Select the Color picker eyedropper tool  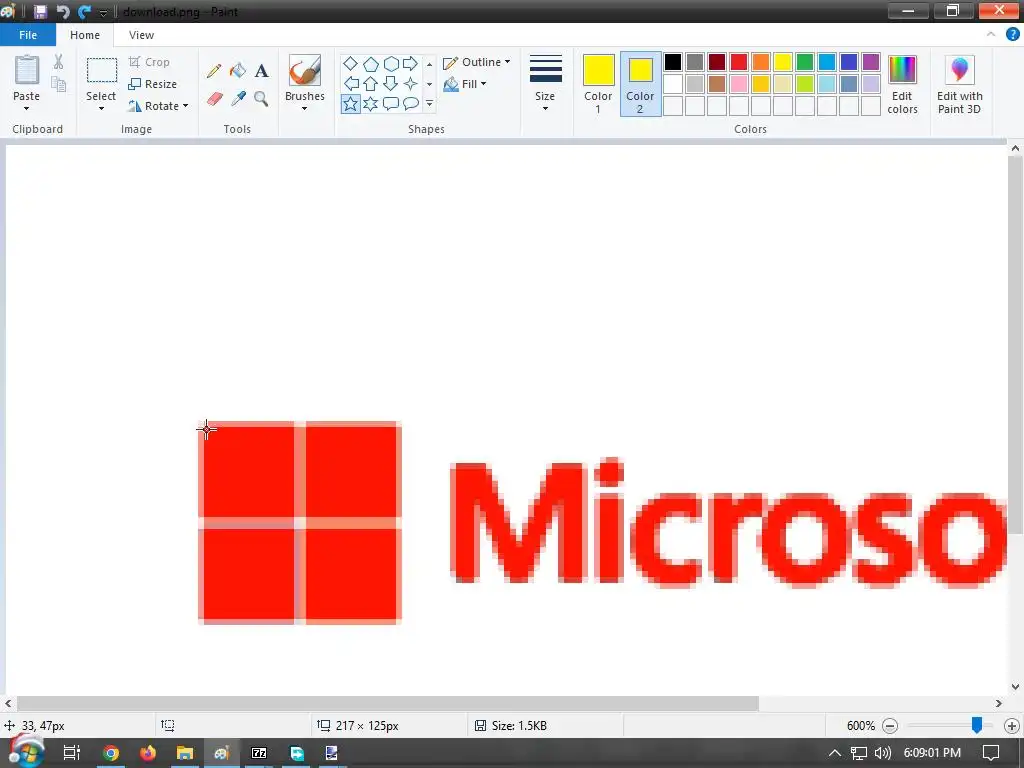pos(238,99)
